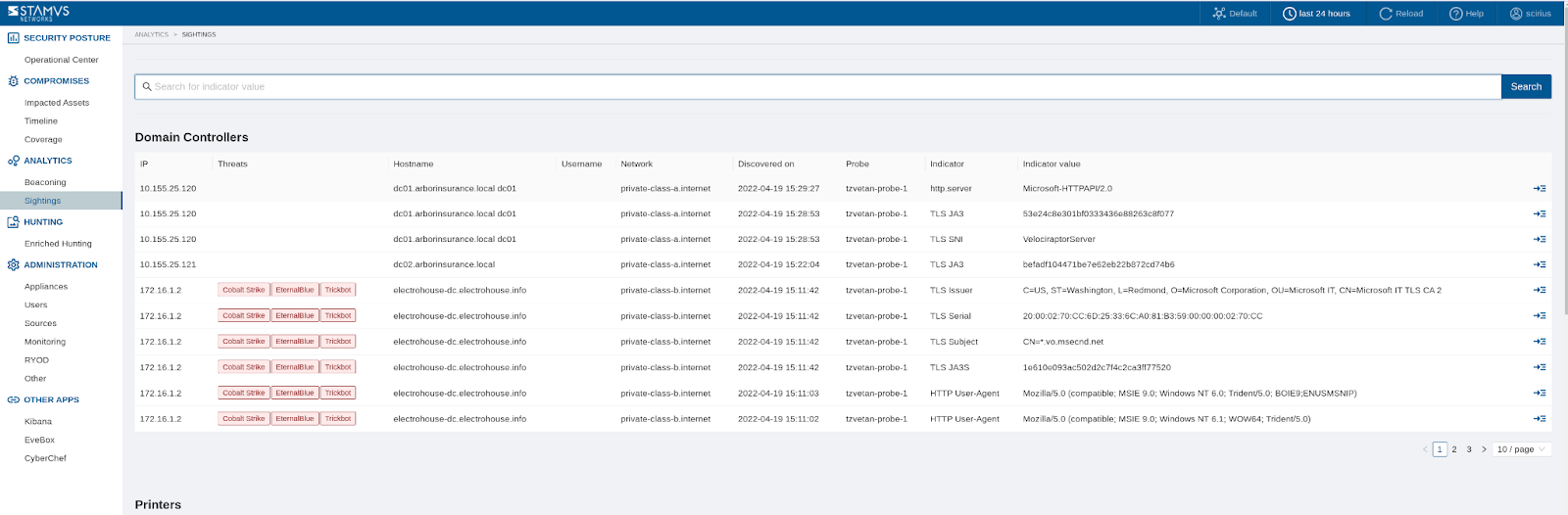Image resolution: width=1568 pixels, height=515 pixels.
Task: Go to previous page chevron in pagination
Action: 1425,449
